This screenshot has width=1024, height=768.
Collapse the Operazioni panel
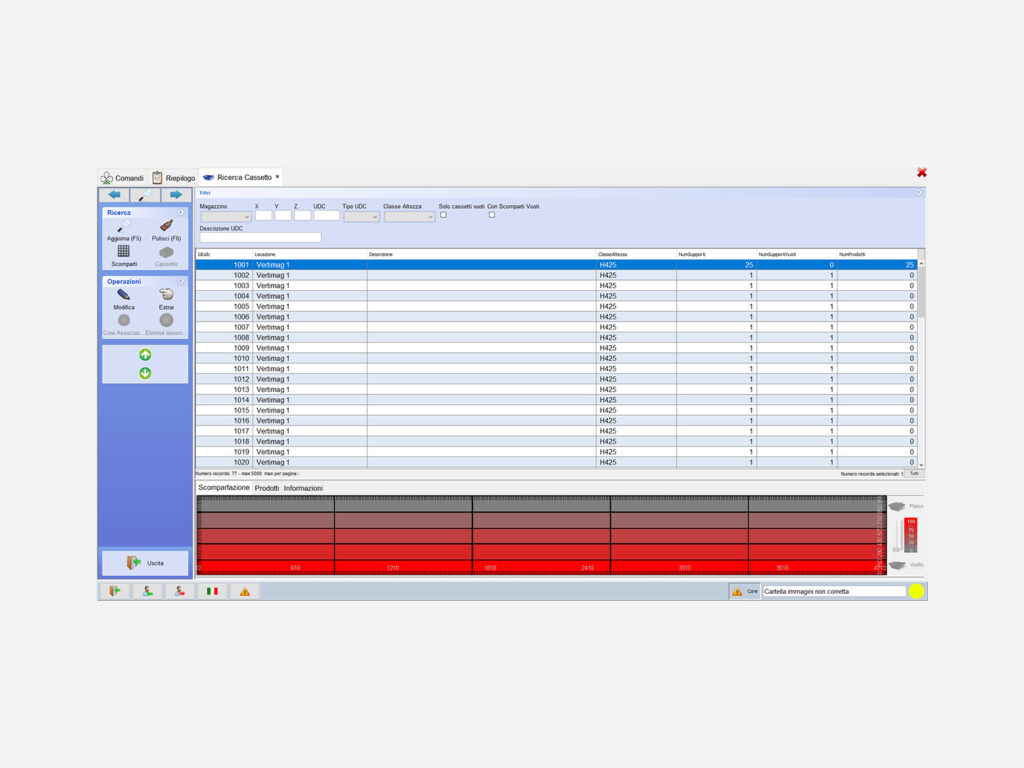click(x=181, y=281)
